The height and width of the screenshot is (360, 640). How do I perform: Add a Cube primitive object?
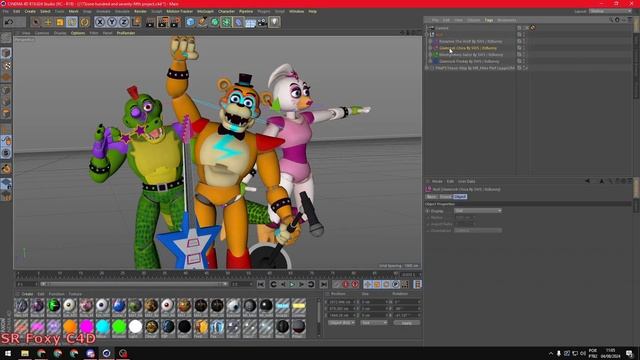click(x=190, y=22)
